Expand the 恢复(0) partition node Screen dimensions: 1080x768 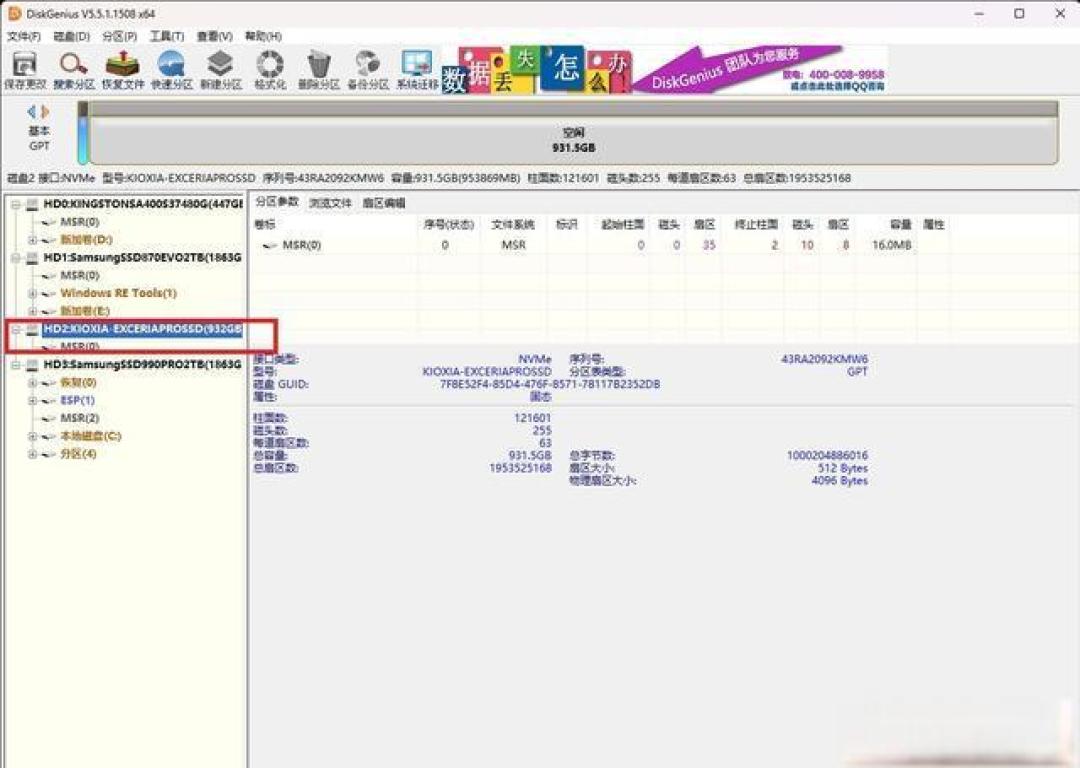coord(32,383)
